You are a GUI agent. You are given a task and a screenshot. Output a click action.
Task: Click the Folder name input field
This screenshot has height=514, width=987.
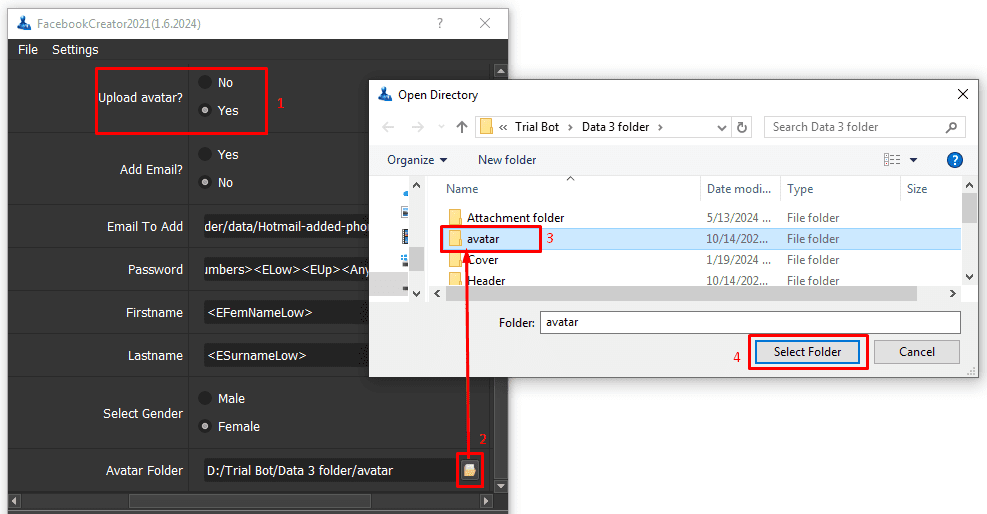click(750, 322)
